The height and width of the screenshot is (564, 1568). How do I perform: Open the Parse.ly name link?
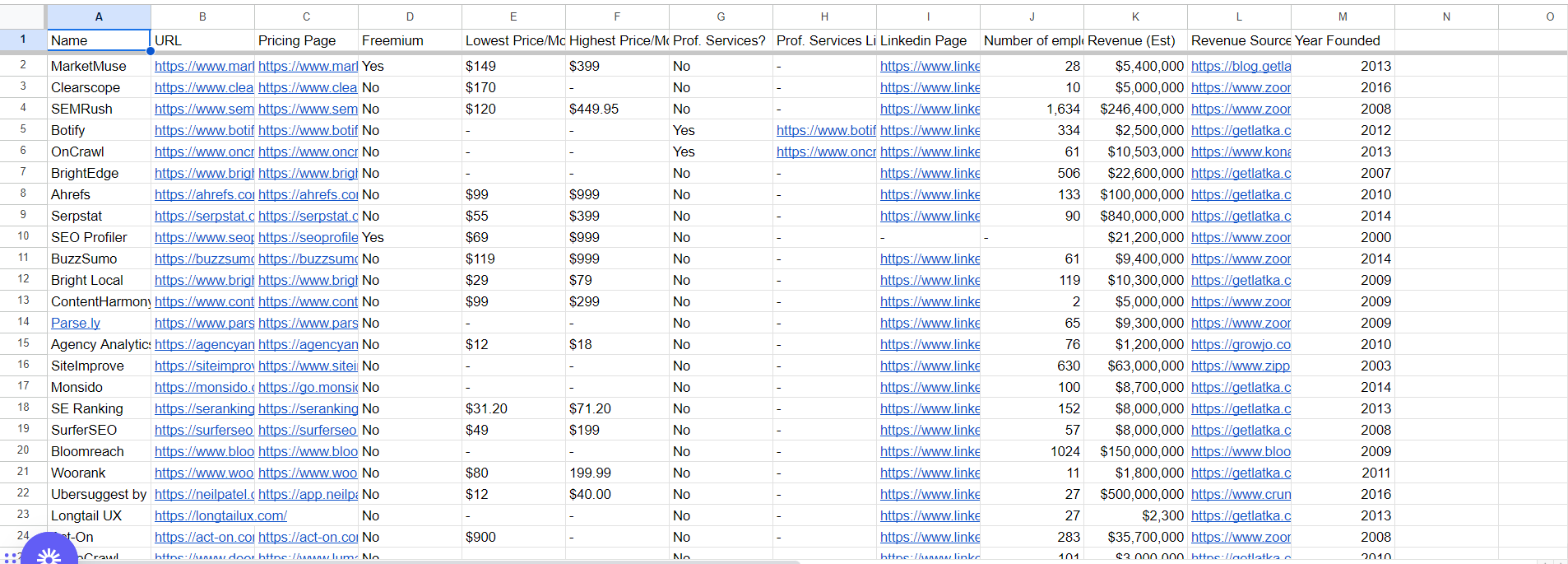coord(76,323)
